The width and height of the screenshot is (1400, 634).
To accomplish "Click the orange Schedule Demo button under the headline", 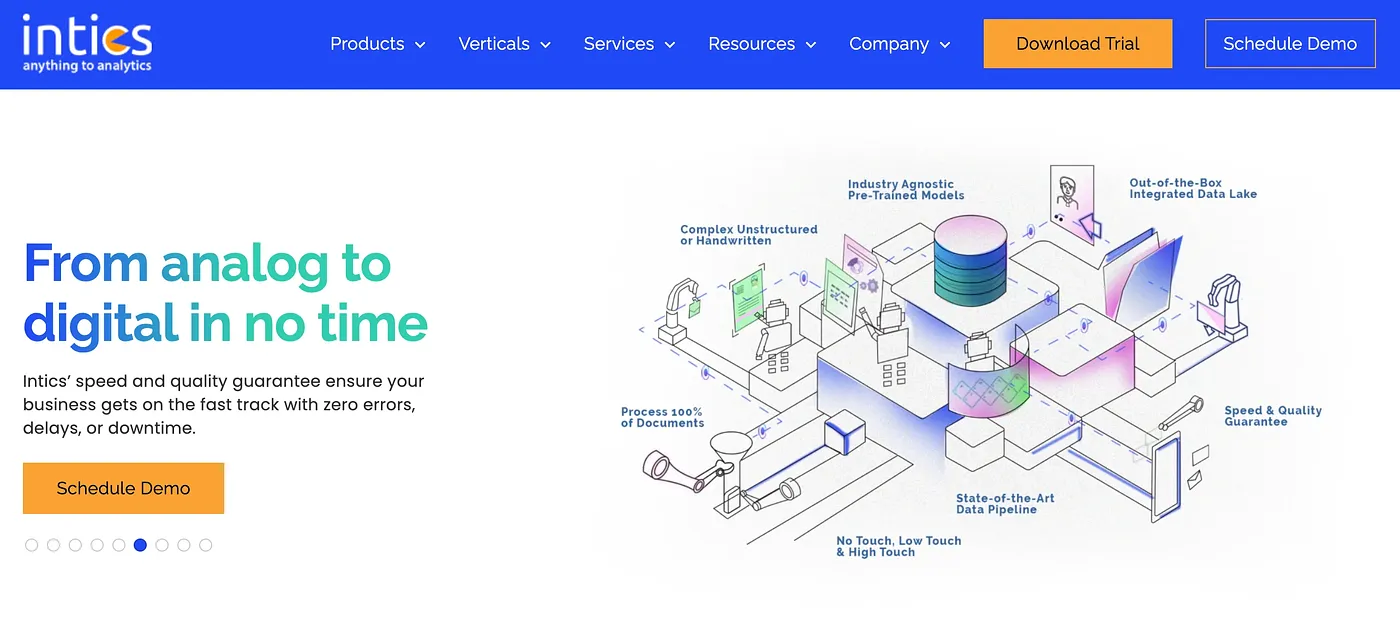I will point(123,488).
